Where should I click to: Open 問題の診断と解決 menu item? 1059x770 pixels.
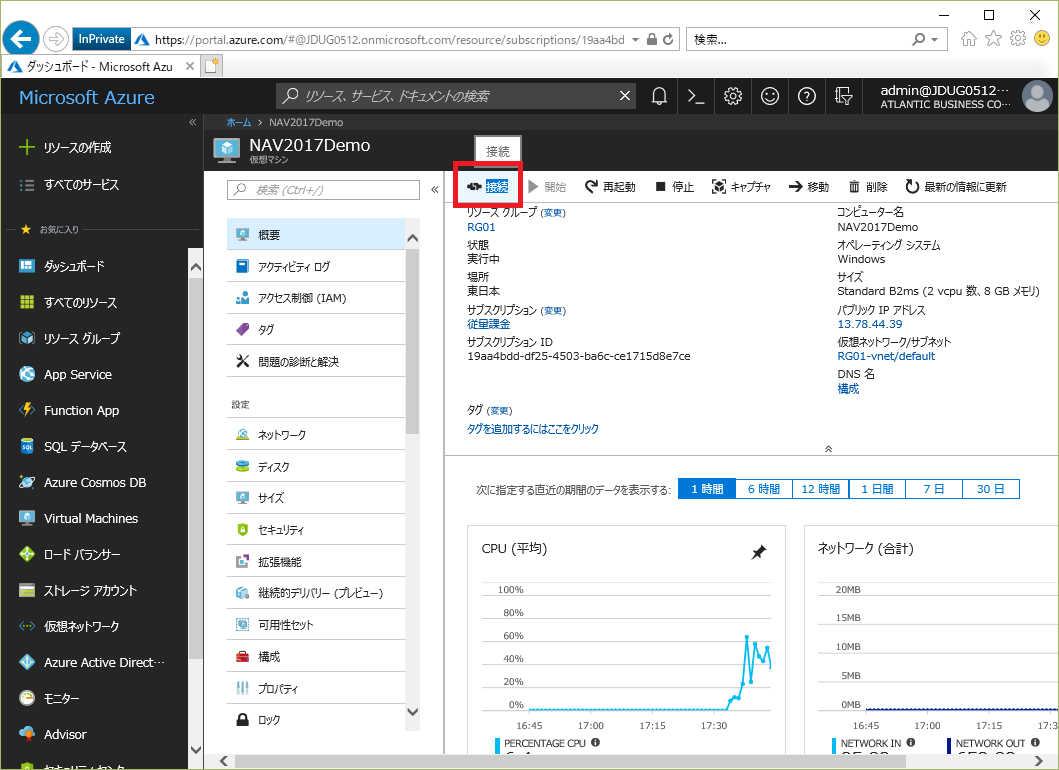(x=316, y=361)
